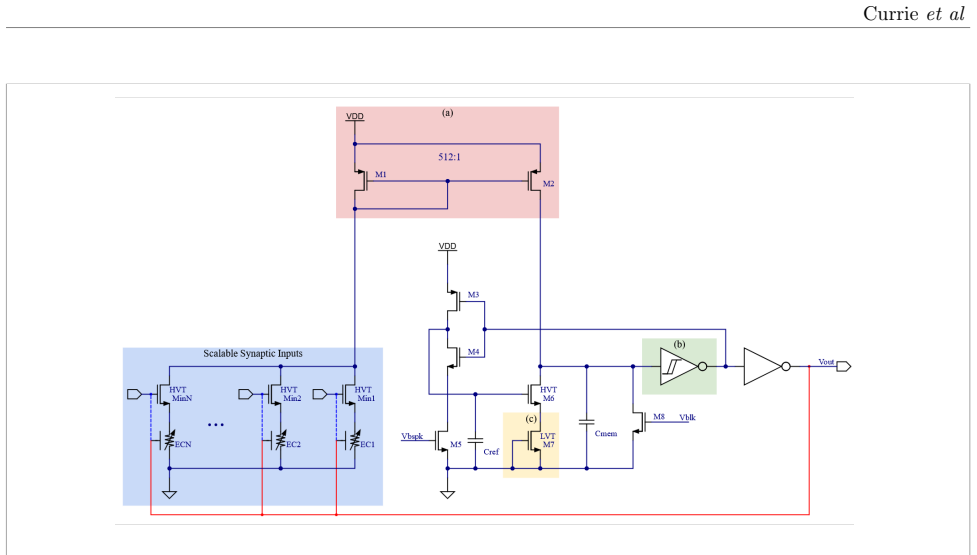Click the "LVT M7" text label
Viewport: 977px width, 555px height.
[548, 440]
